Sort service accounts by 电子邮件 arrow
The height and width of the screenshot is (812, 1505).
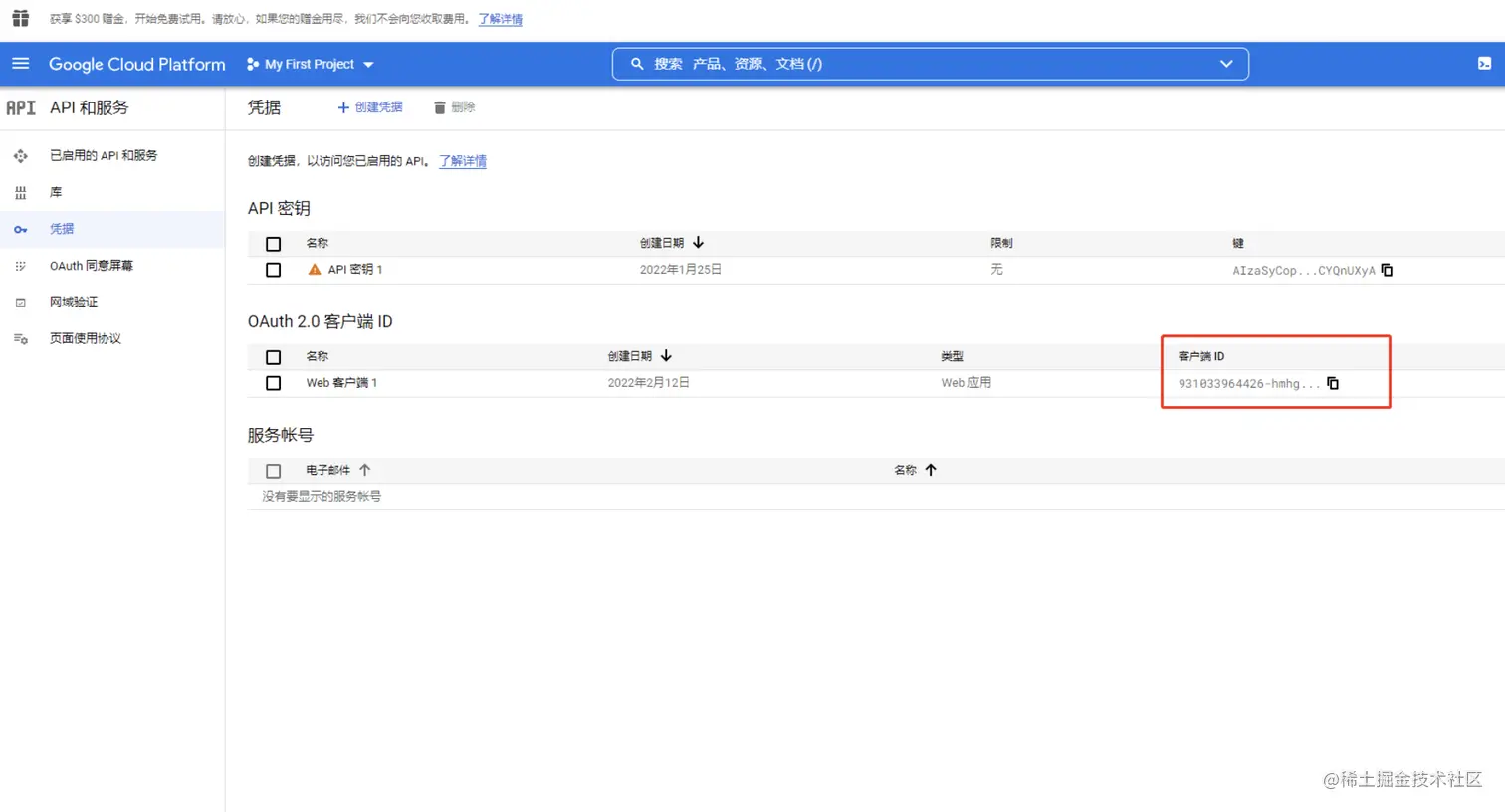click(x=364, y=470)
